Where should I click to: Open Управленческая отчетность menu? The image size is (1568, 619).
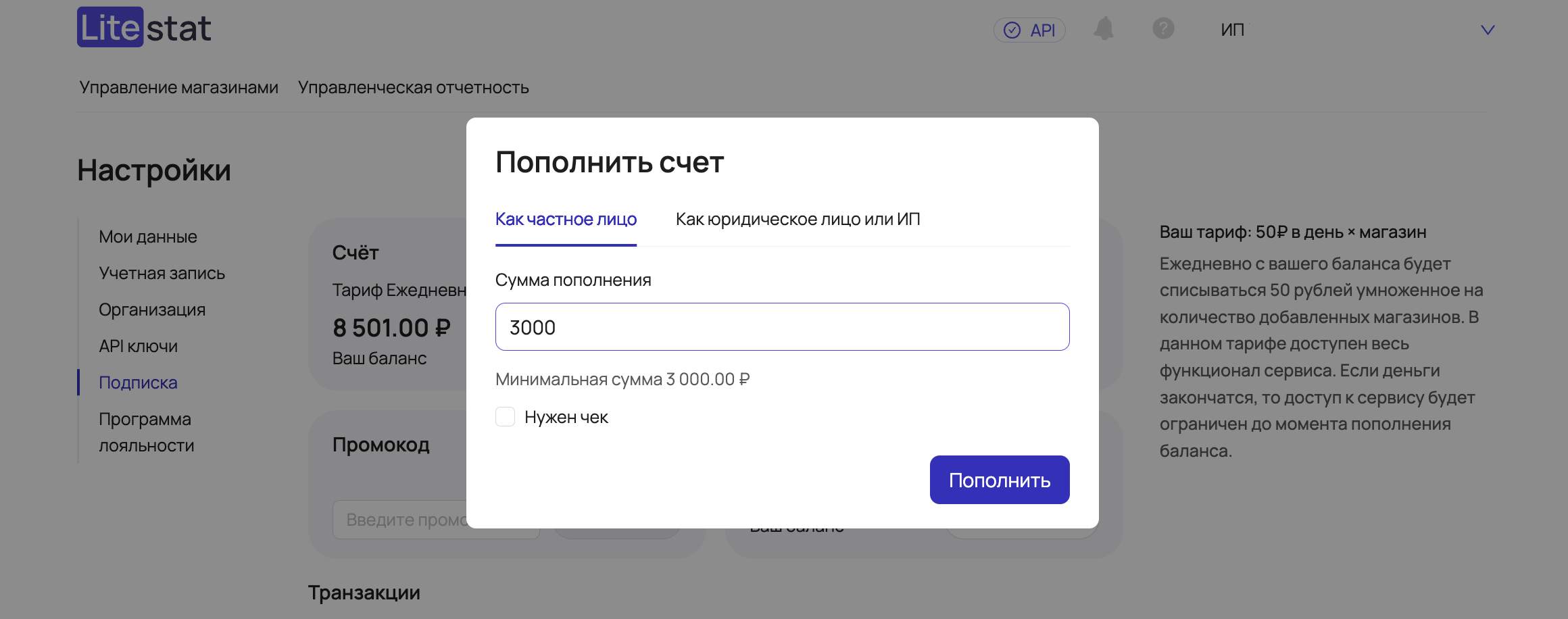413,88
